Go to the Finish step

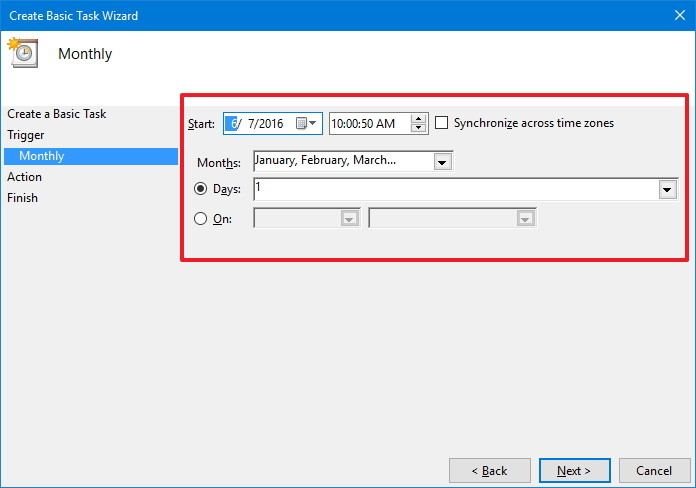point(22,198)
